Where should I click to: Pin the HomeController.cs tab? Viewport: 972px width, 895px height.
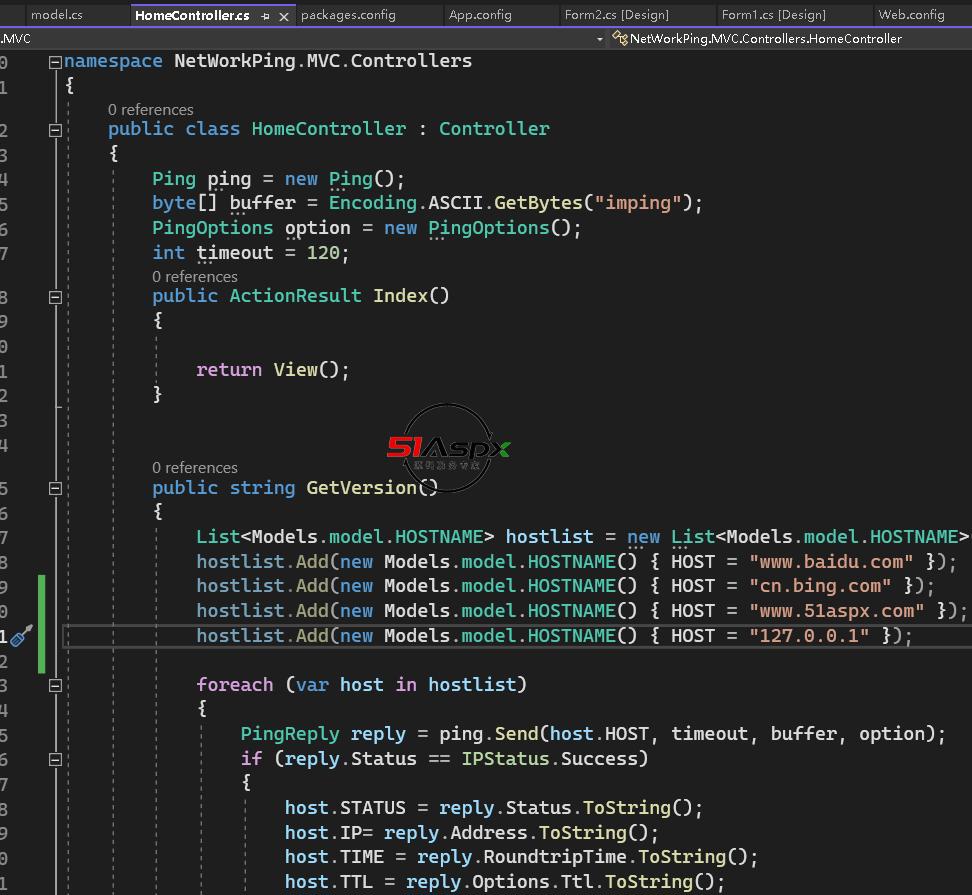tap(265, 17)
